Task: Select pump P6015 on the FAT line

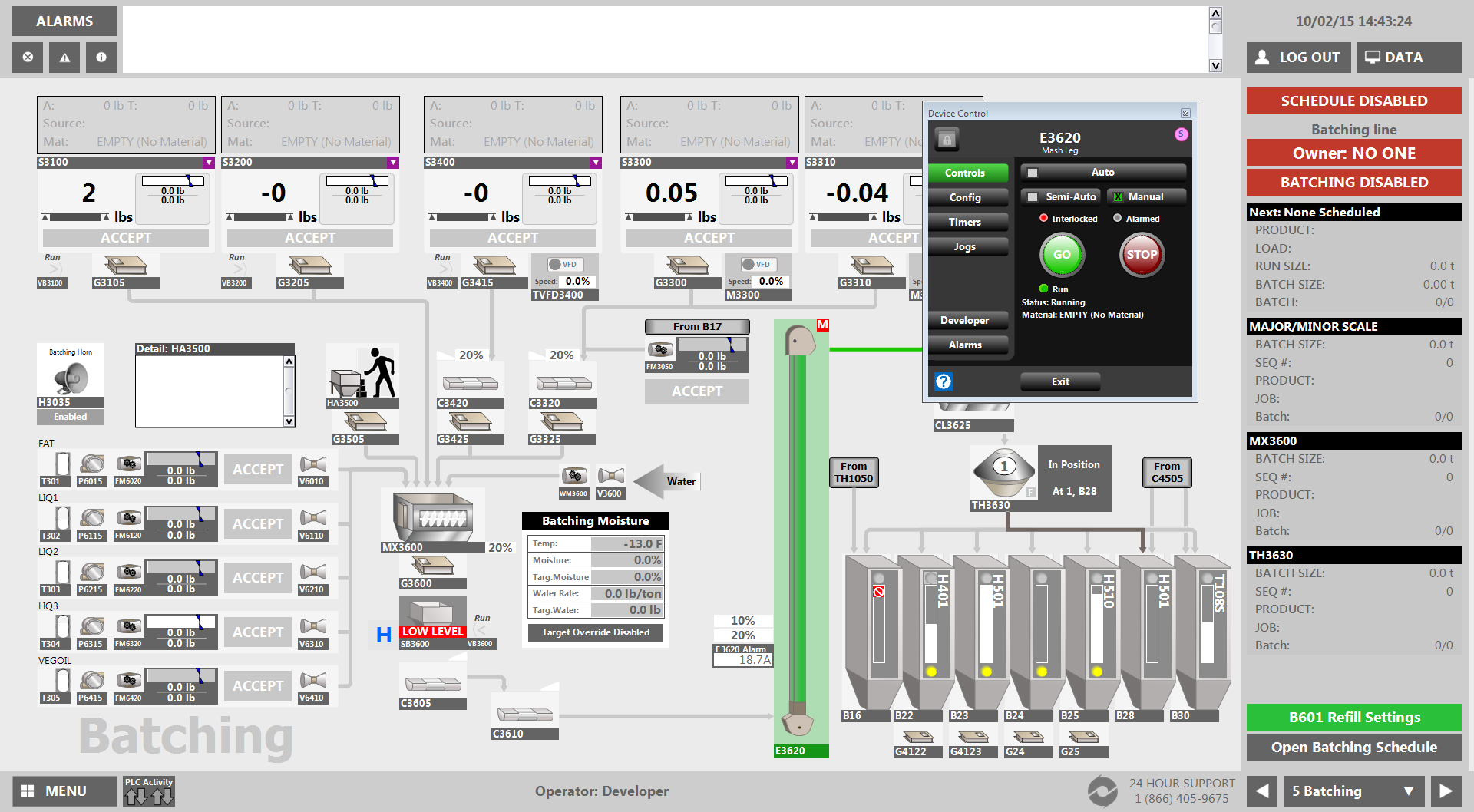Action: click(91, 464)
